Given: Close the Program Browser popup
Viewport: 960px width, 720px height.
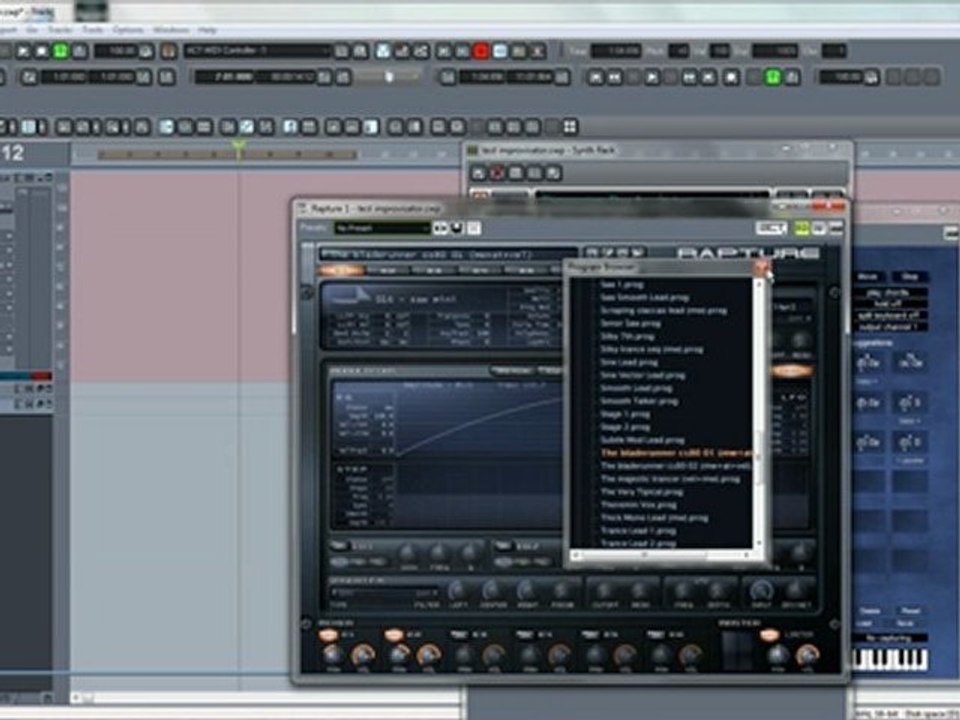Looking at the screenshot, I should (761, 267).
